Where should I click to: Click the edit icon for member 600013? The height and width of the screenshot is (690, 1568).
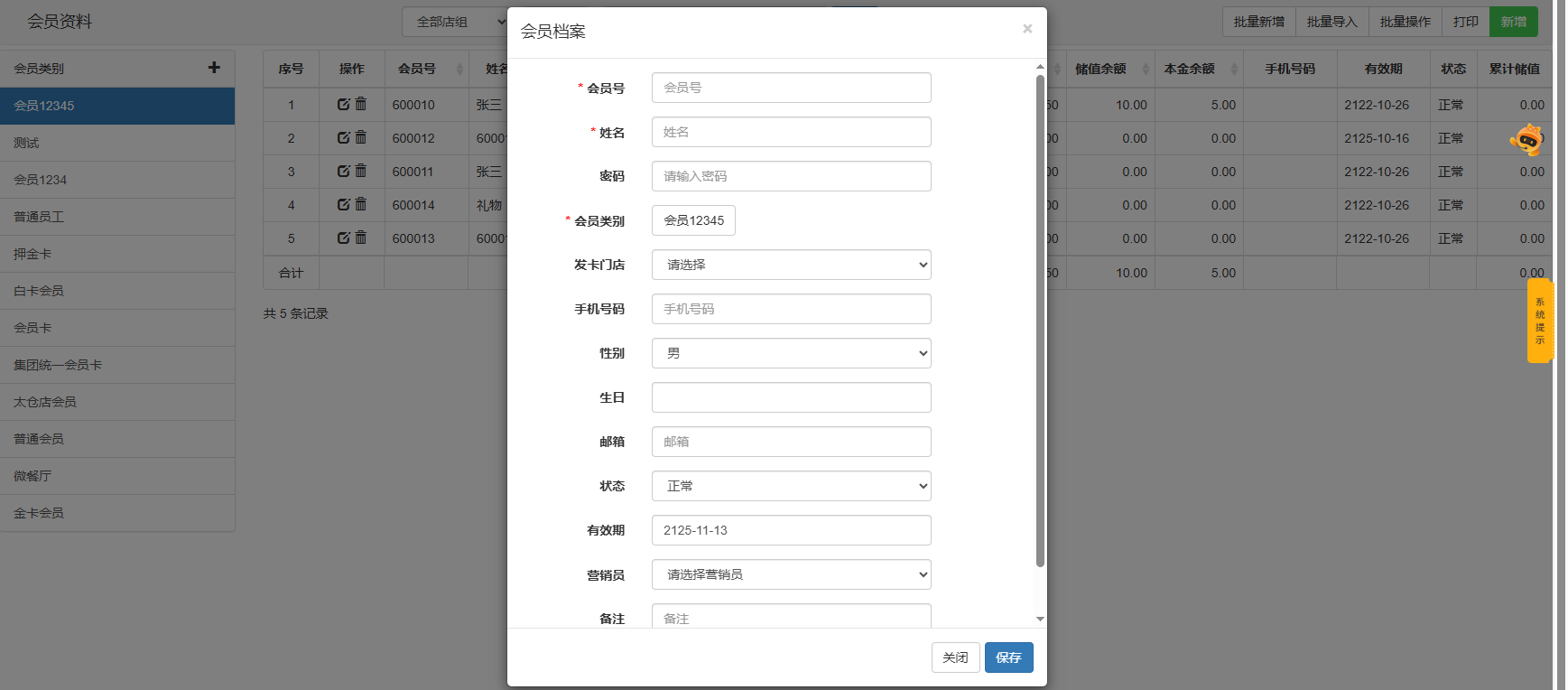tap(343, 238)
